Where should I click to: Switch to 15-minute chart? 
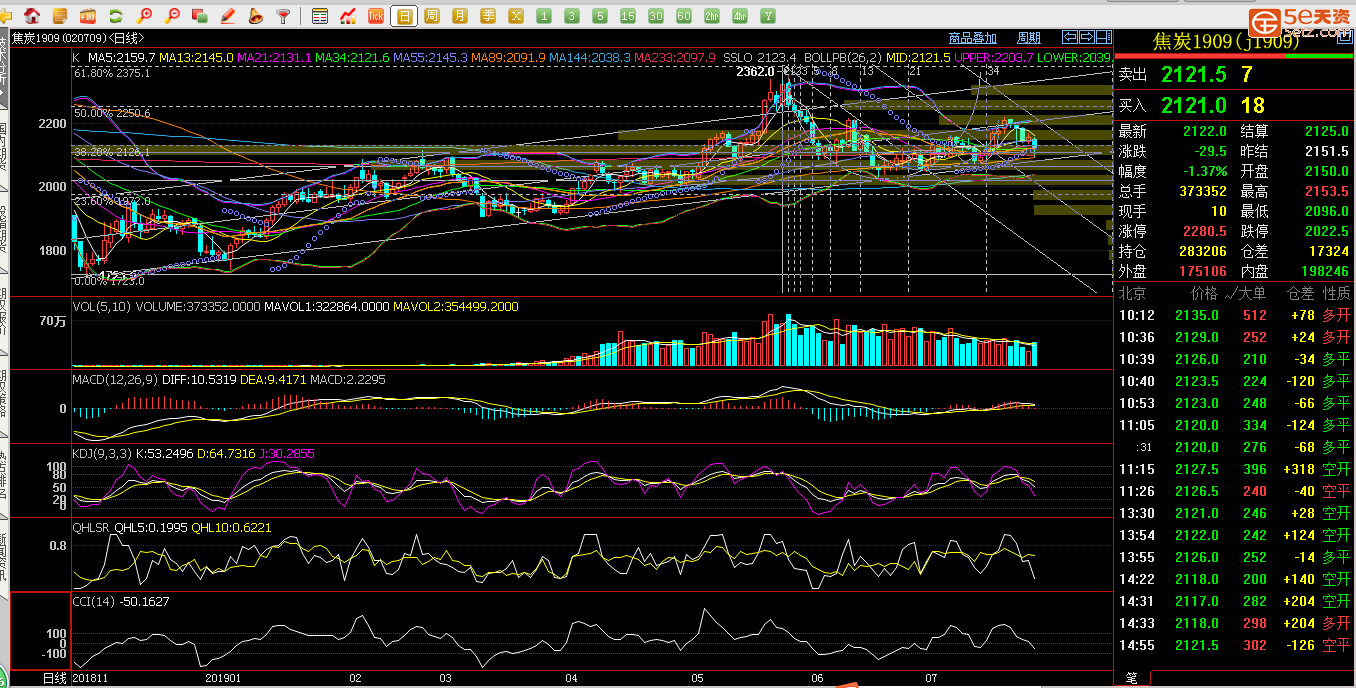tap(628, 16)
